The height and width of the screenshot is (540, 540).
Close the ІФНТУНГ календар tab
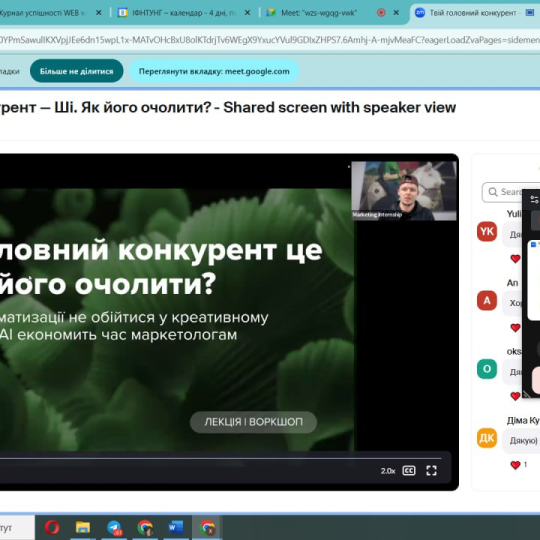click(247, 13)
